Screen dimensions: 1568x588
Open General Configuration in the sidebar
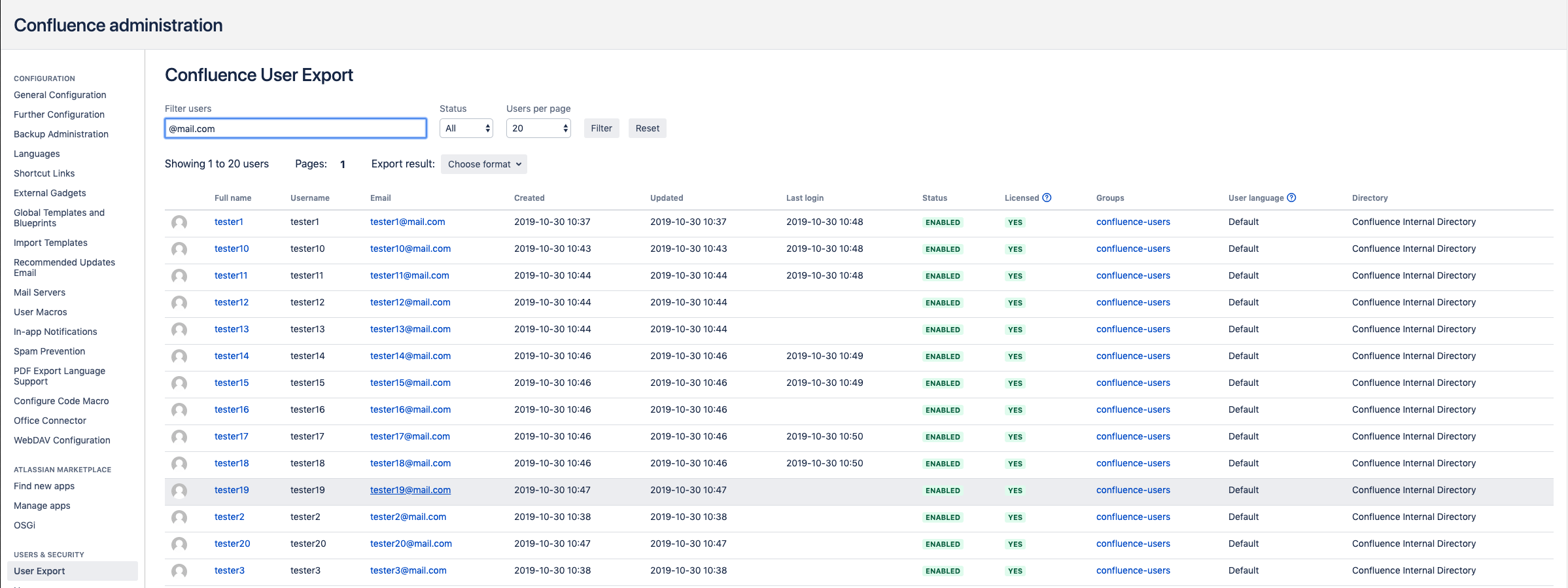coord(60,95)
